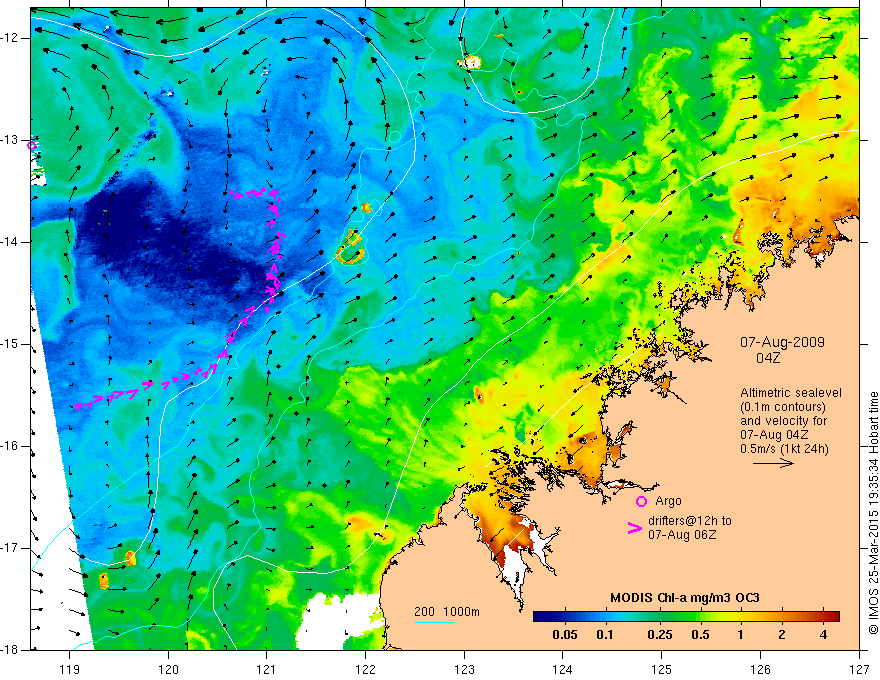Click the '0.1' colorbar tick label
Viewport: 880px width, 680px height.
(604, 635)
